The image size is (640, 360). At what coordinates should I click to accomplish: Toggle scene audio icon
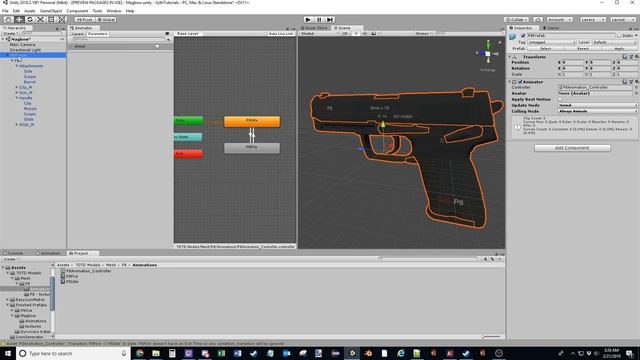tap(364, 33)
